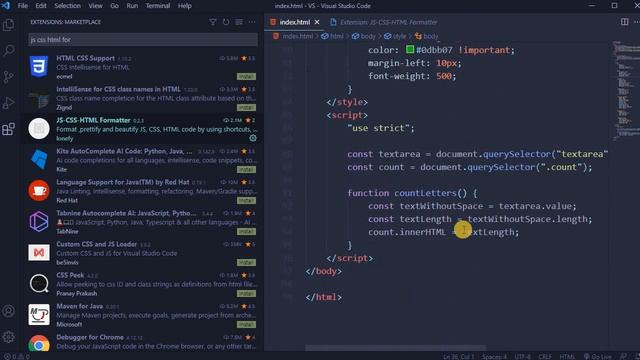Screen dimensions: 640x360
Task: Click the style breadcrumb segment
Action: click(395, 36)
